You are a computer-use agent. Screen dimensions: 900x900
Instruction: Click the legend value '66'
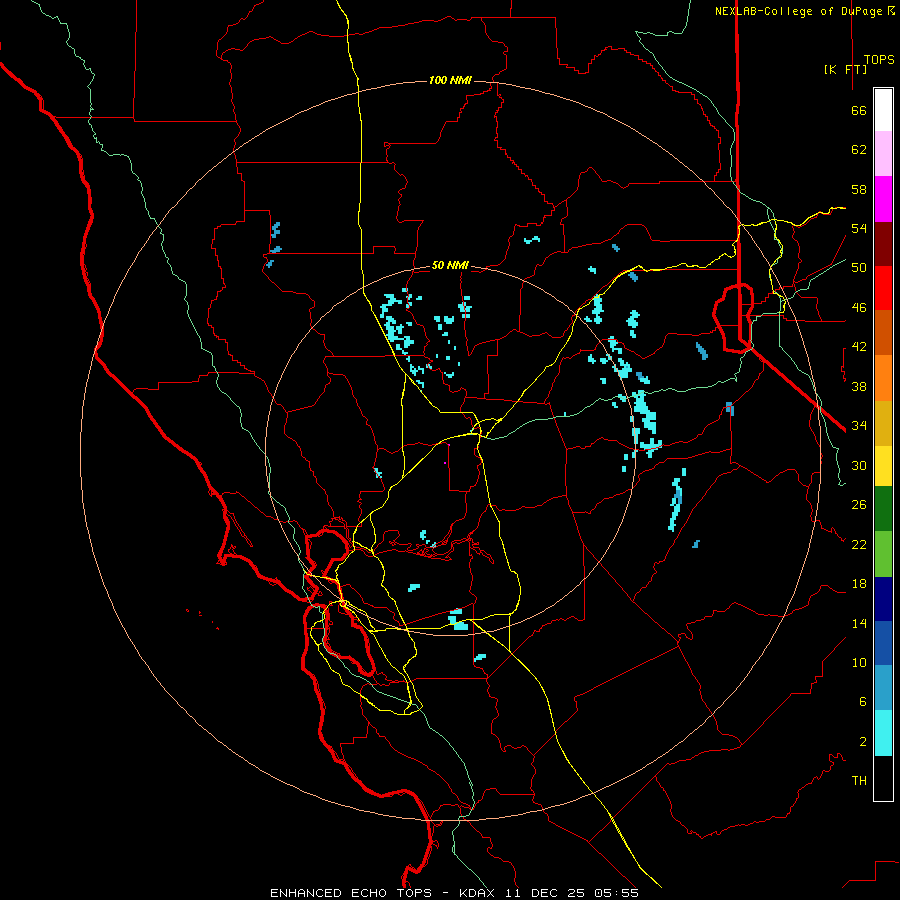click(859, 110)
